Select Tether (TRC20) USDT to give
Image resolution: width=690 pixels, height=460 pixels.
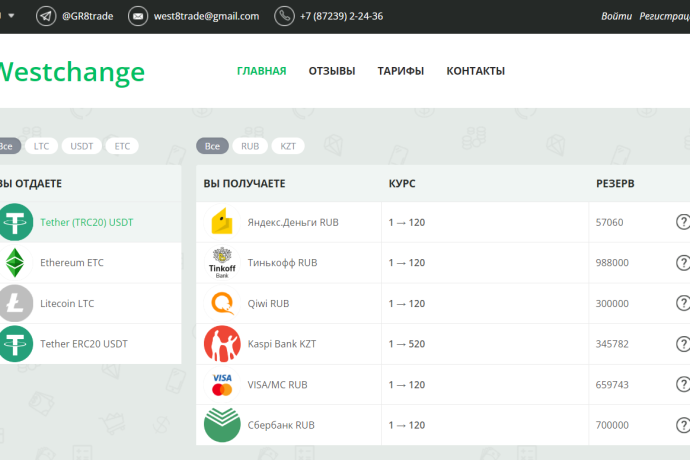click(90, 222)
